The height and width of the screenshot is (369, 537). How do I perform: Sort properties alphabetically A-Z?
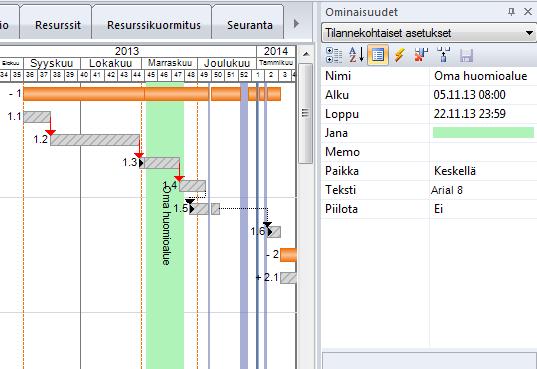click(356, 55)
